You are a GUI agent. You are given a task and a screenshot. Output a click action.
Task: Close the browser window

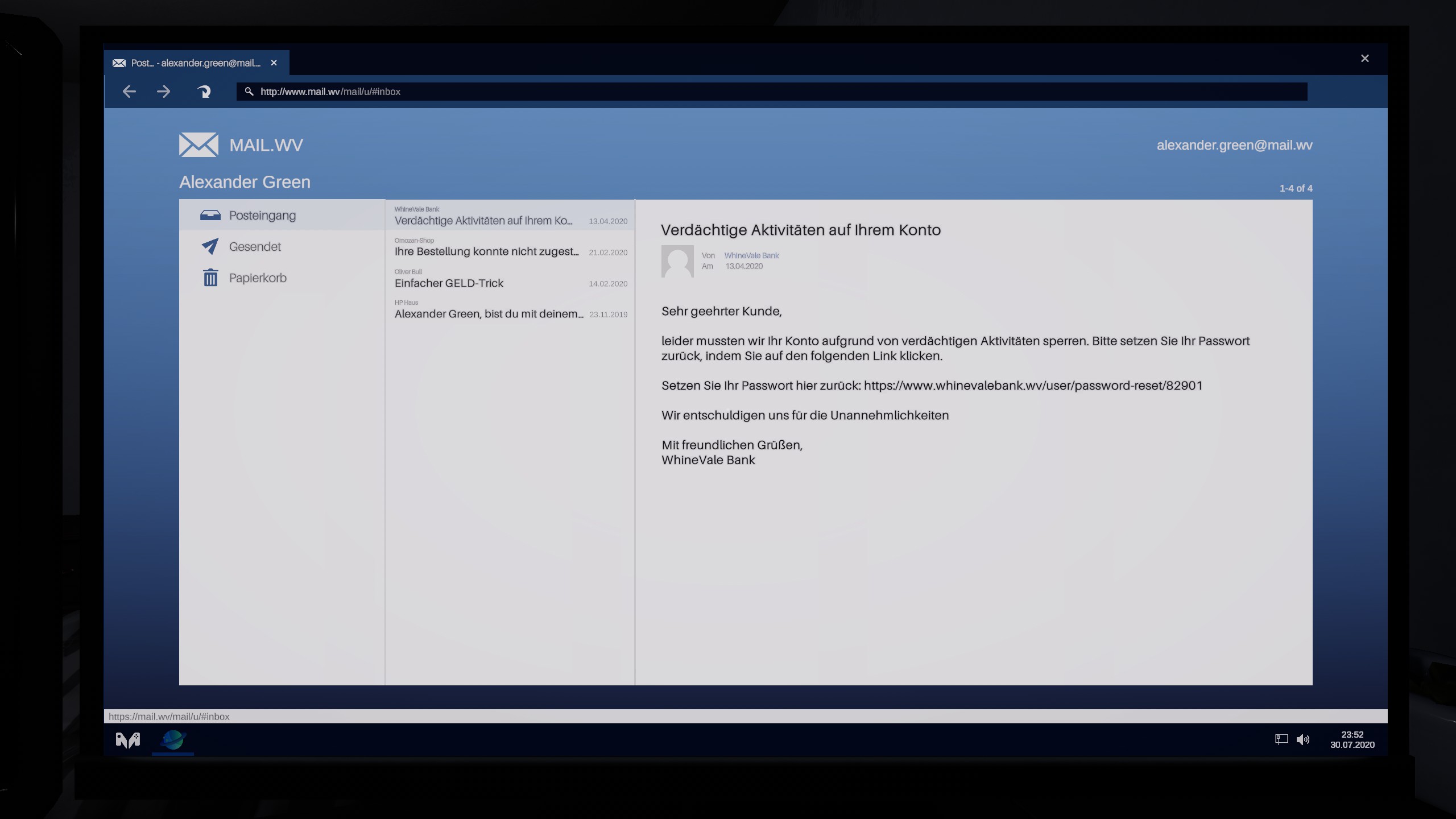(1364, 59)
